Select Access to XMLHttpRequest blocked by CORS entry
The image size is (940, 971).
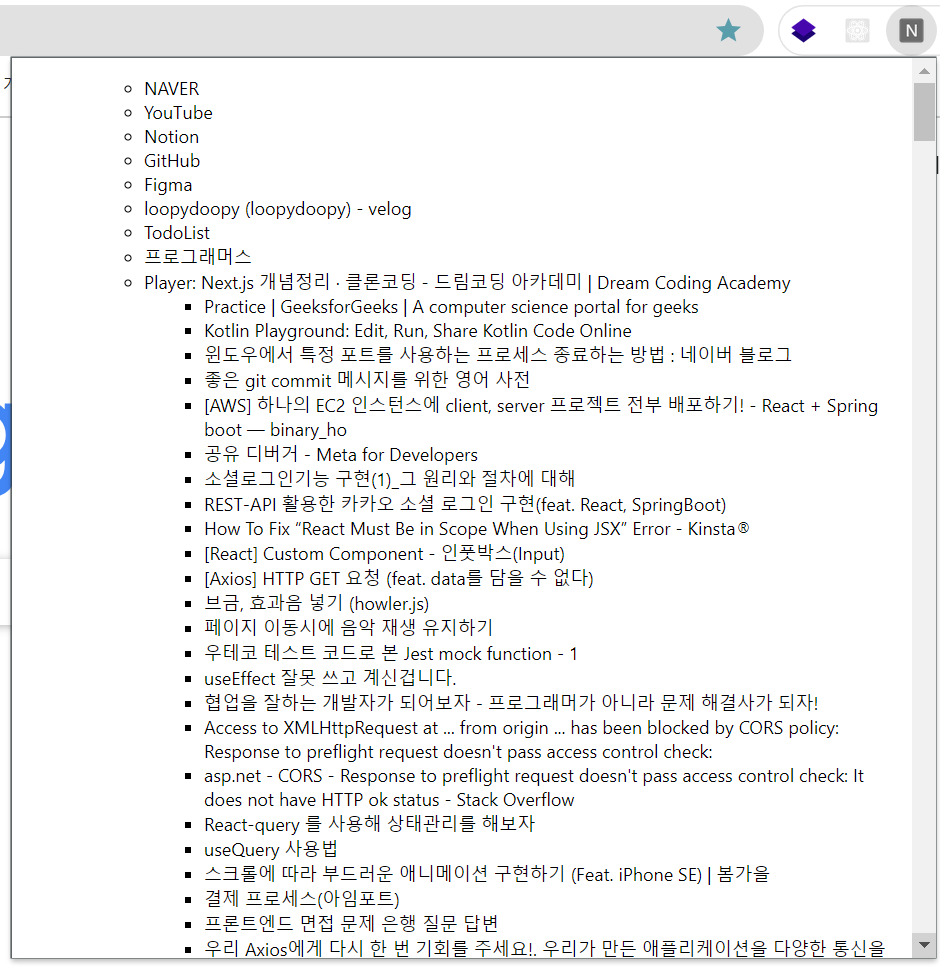[522, 740]
